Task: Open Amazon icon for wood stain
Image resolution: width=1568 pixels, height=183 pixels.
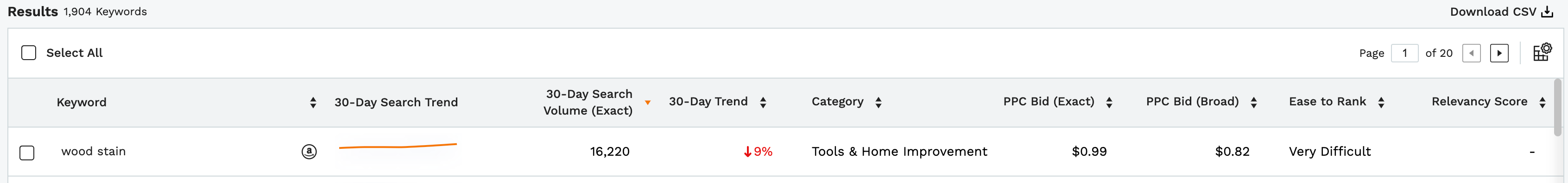Action: pos(309,152)
